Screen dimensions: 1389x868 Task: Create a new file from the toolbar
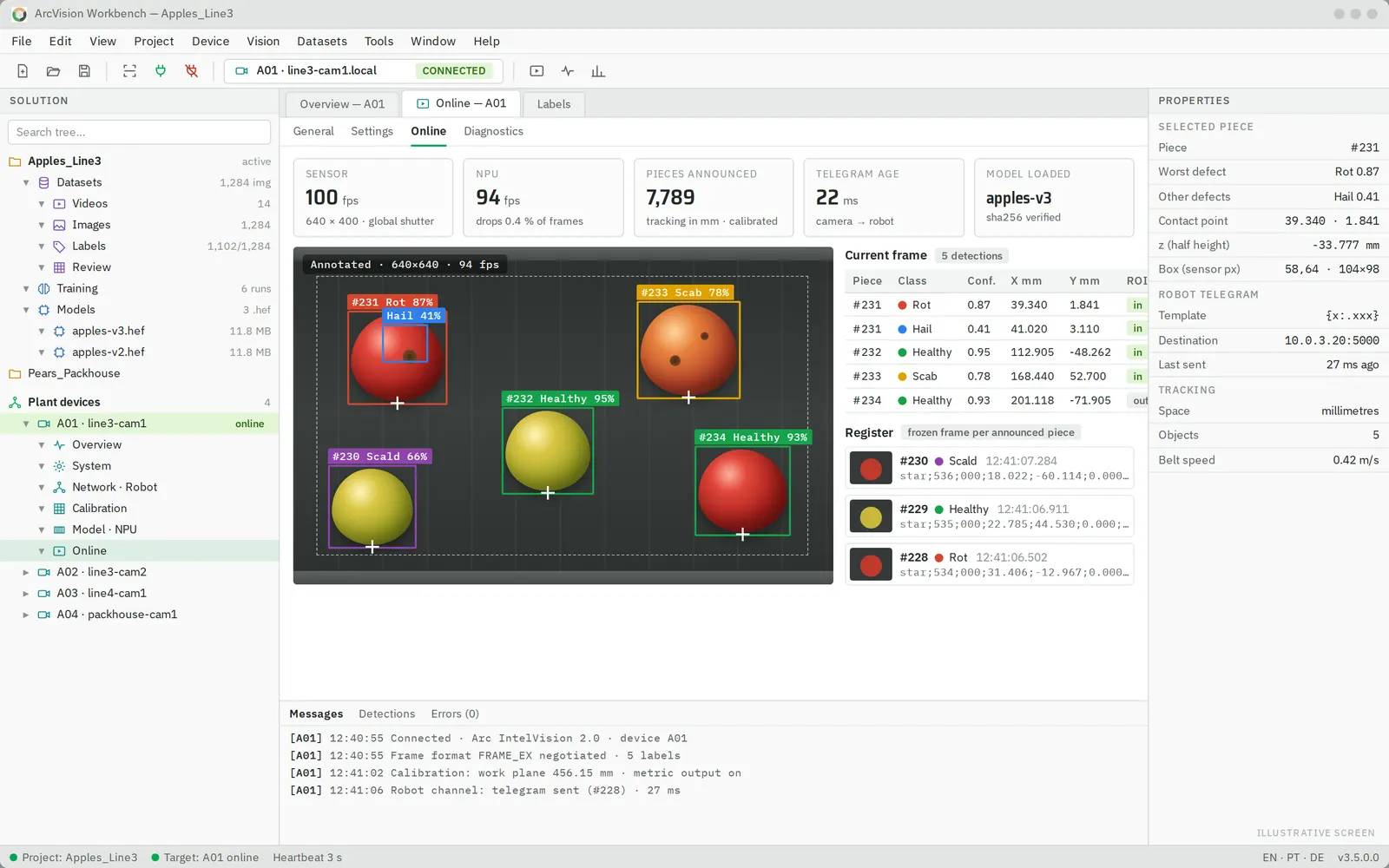23,71
